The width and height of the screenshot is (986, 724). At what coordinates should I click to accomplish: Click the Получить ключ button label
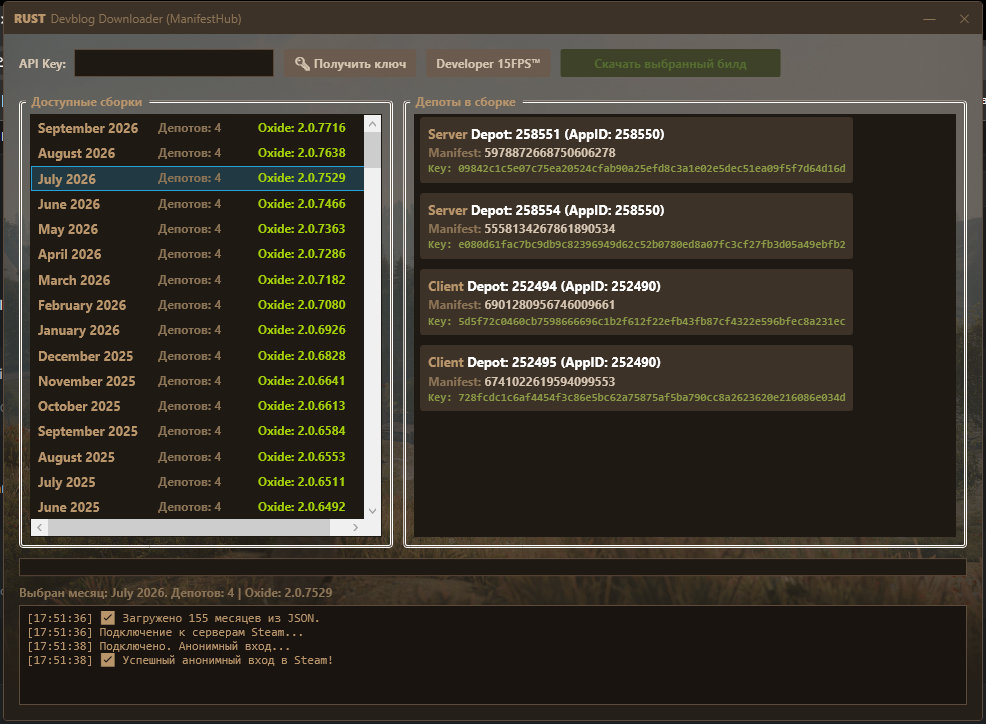pyautogui.click(x=360, y=64)
